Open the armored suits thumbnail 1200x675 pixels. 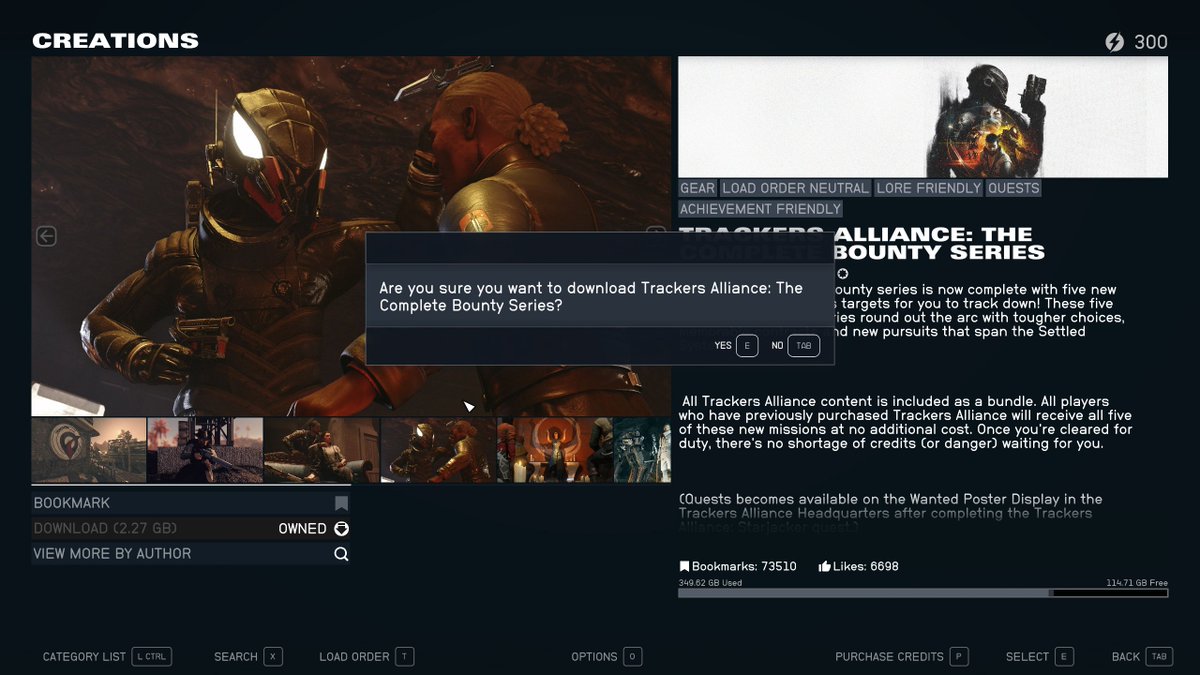pos(642,450)
